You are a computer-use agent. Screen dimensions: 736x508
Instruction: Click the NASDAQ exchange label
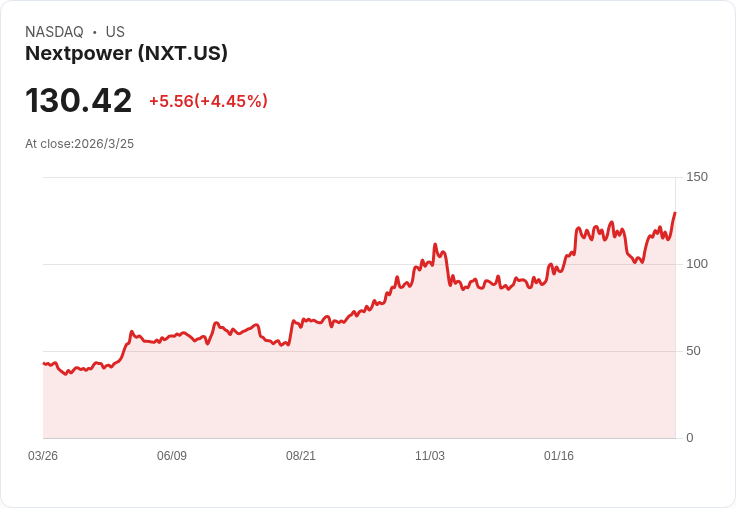pyautogui.click(x=54, y=32)
